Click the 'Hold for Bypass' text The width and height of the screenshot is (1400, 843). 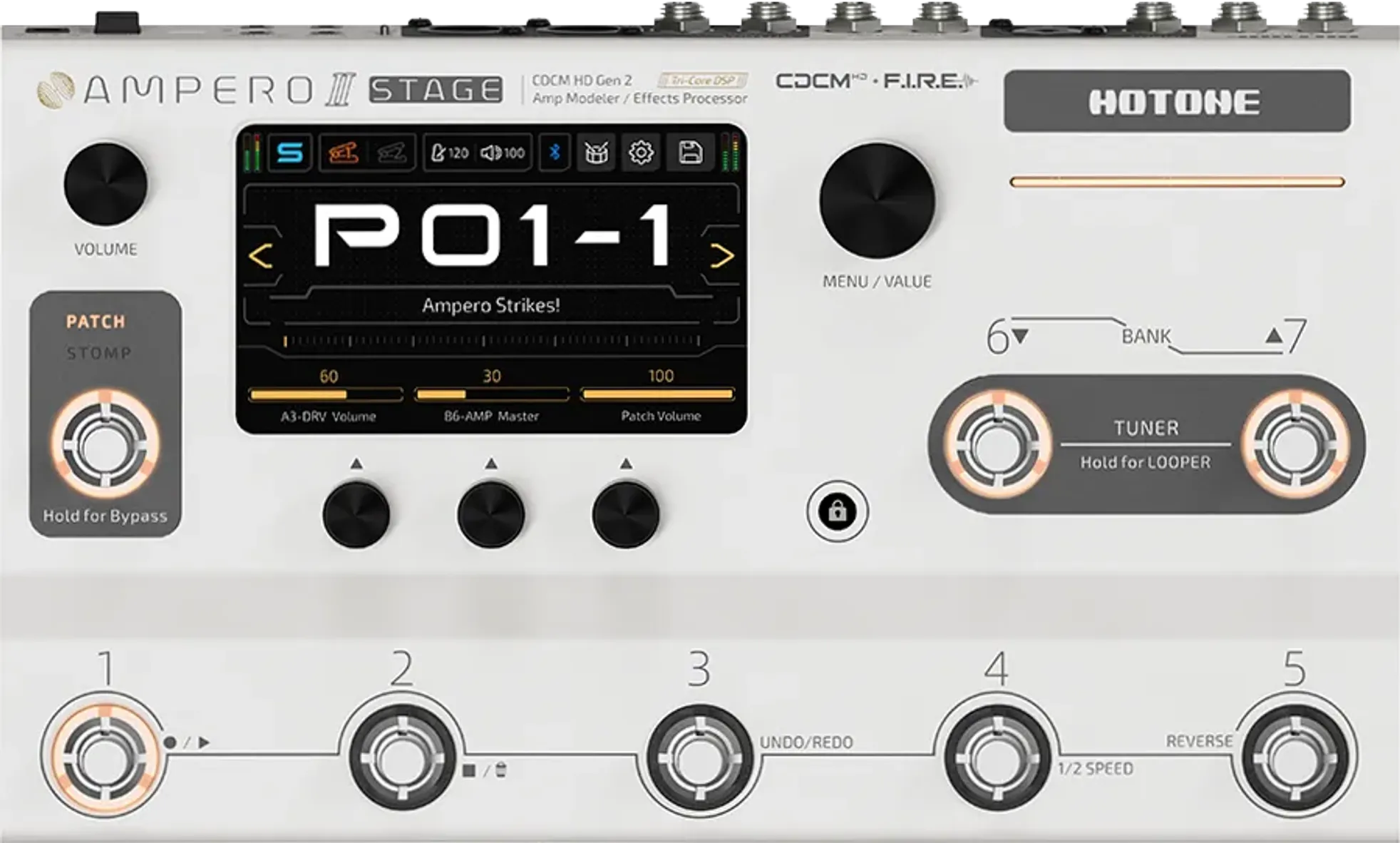coord(105,516)
